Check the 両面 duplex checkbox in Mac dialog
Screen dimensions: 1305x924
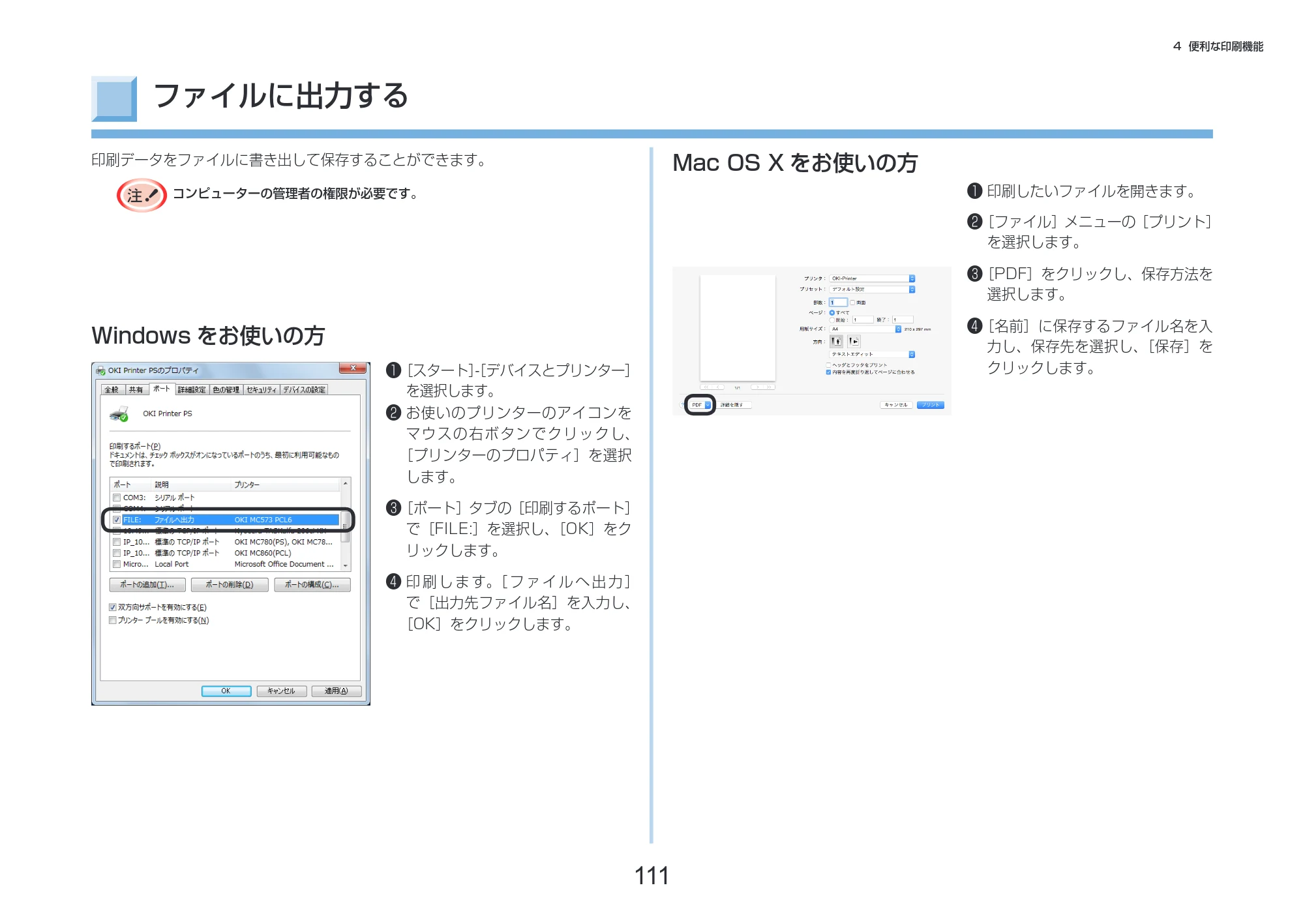852,303
